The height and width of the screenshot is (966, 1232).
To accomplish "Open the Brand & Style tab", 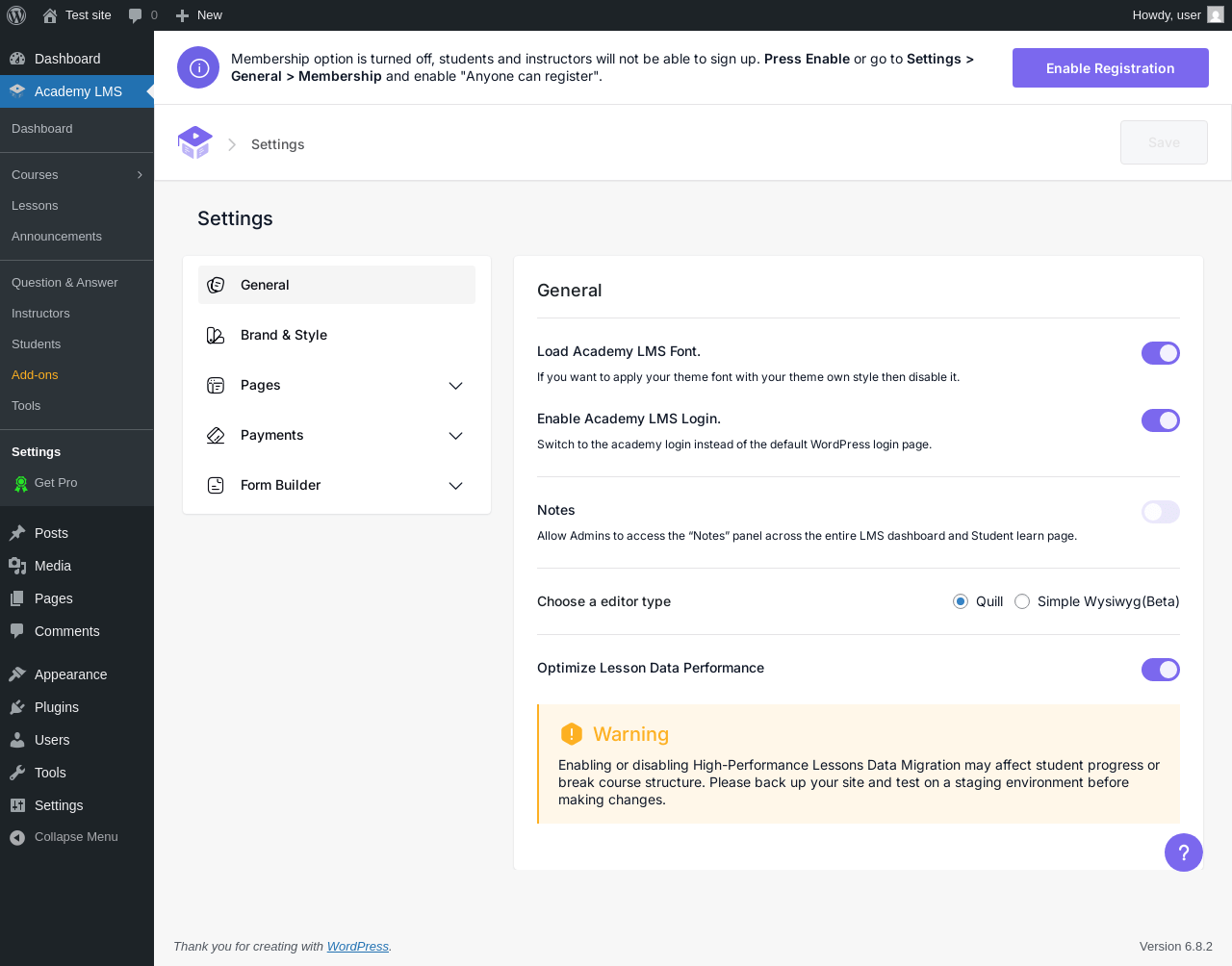I will 337,335.
